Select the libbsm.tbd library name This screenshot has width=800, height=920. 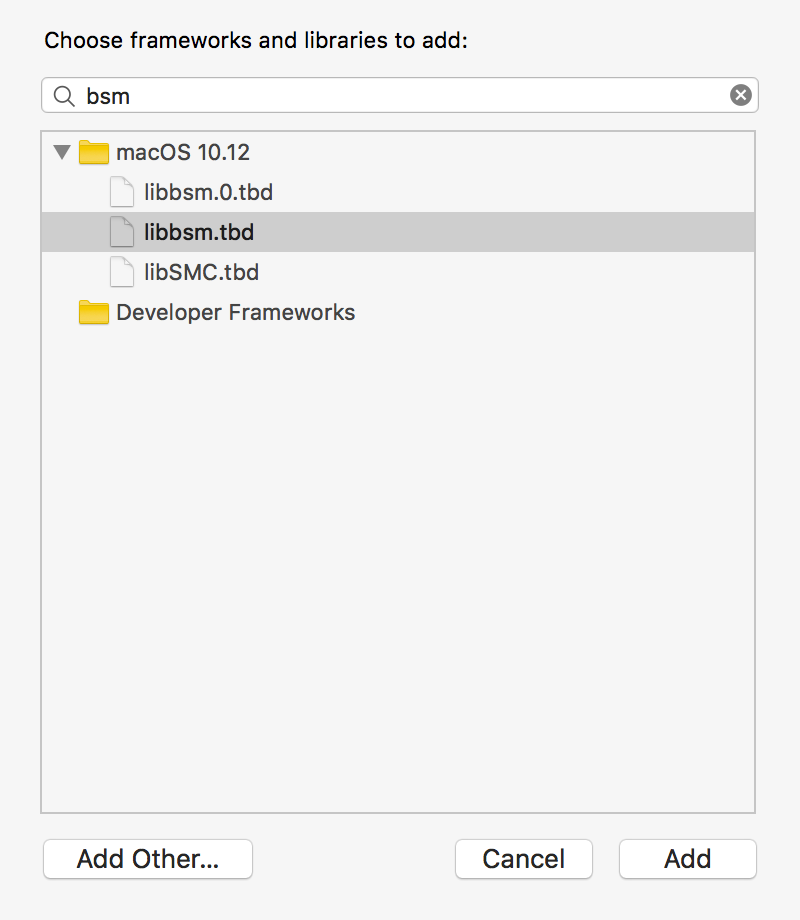(x=199, y=232)
